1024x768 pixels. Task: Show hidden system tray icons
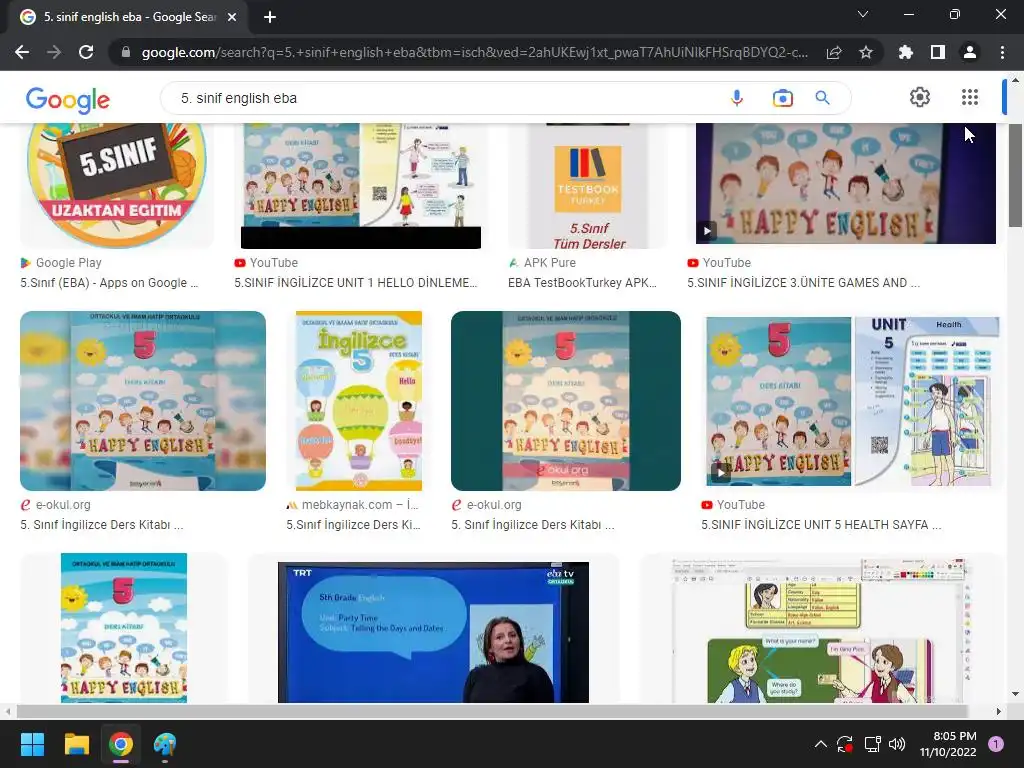pyautogui.click(x=821, y=744)
